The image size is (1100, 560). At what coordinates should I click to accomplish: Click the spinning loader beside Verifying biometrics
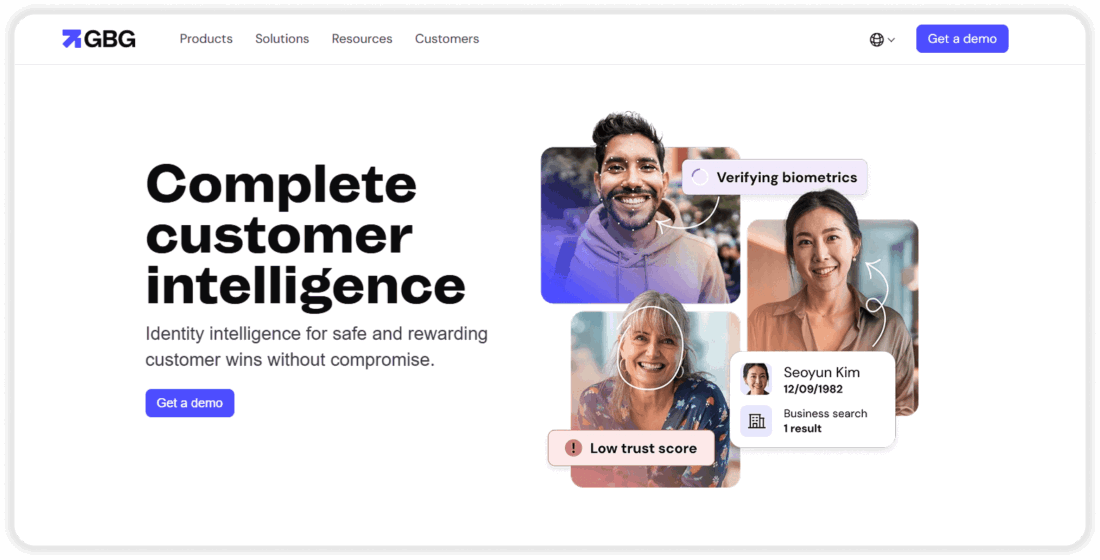(699, 177)
